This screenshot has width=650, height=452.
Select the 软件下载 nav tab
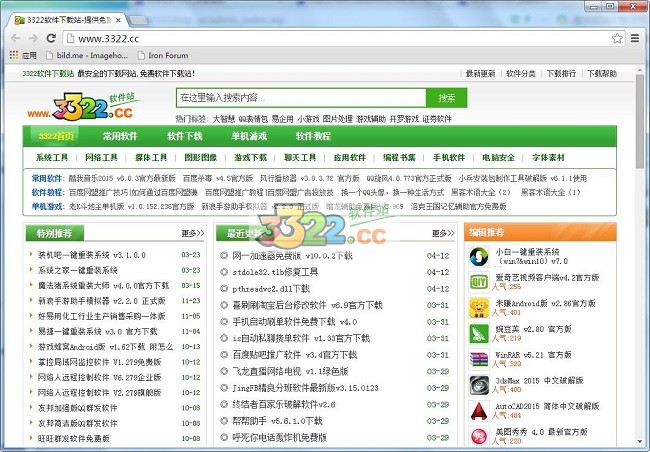(184, 136)
